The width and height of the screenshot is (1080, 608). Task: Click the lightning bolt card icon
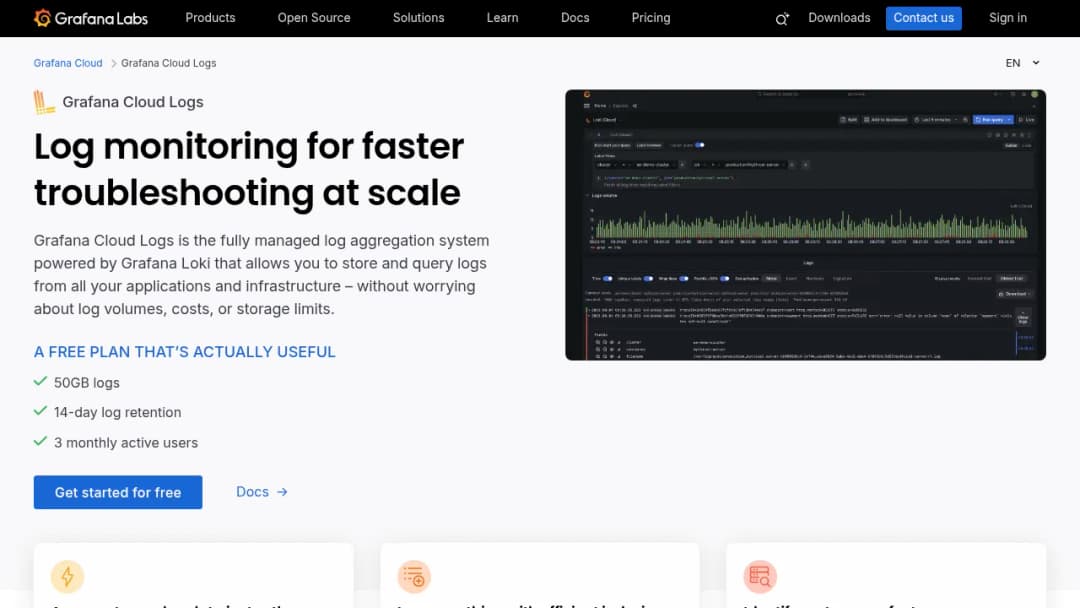pos(68,576)
